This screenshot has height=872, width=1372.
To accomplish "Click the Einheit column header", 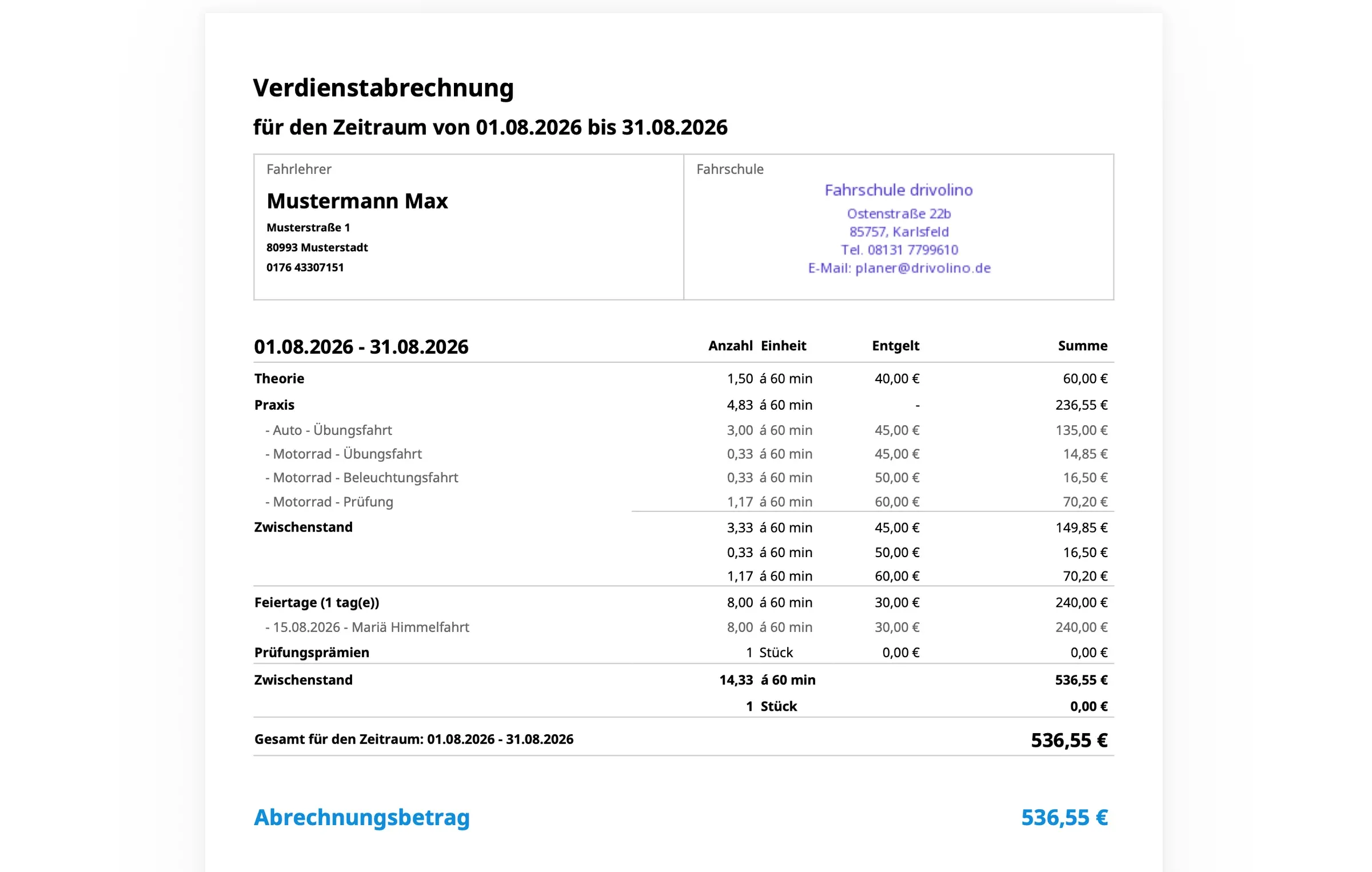I will 784,346.
